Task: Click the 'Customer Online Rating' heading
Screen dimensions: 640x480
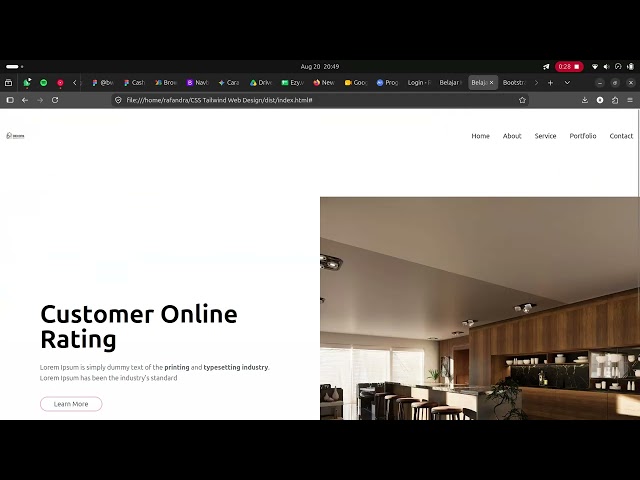Action: [x=139, y=327]
